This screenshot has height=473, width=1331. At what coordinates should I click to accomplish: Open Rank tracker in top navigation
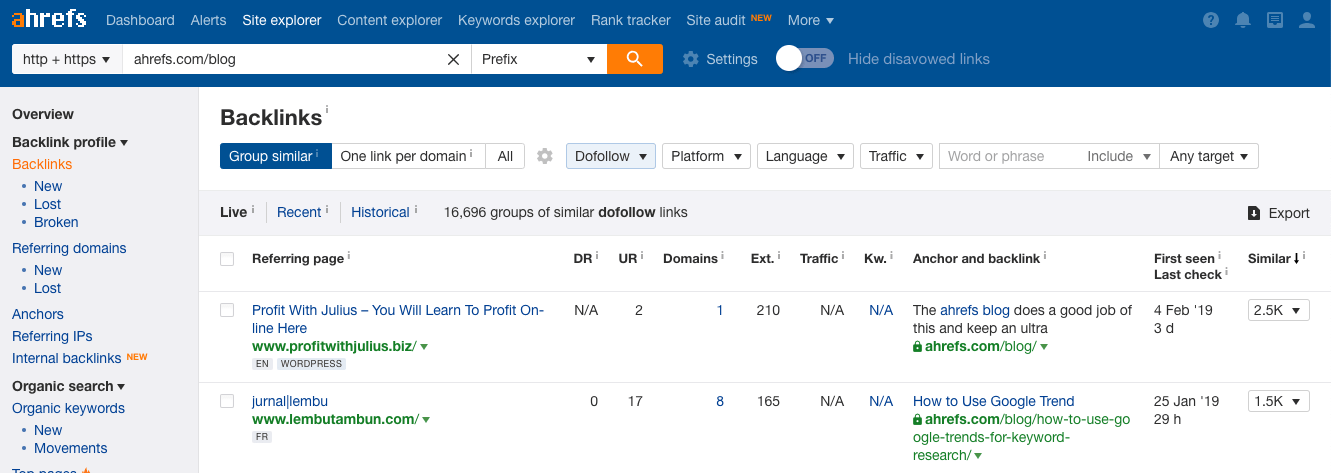tap(631, 20)
